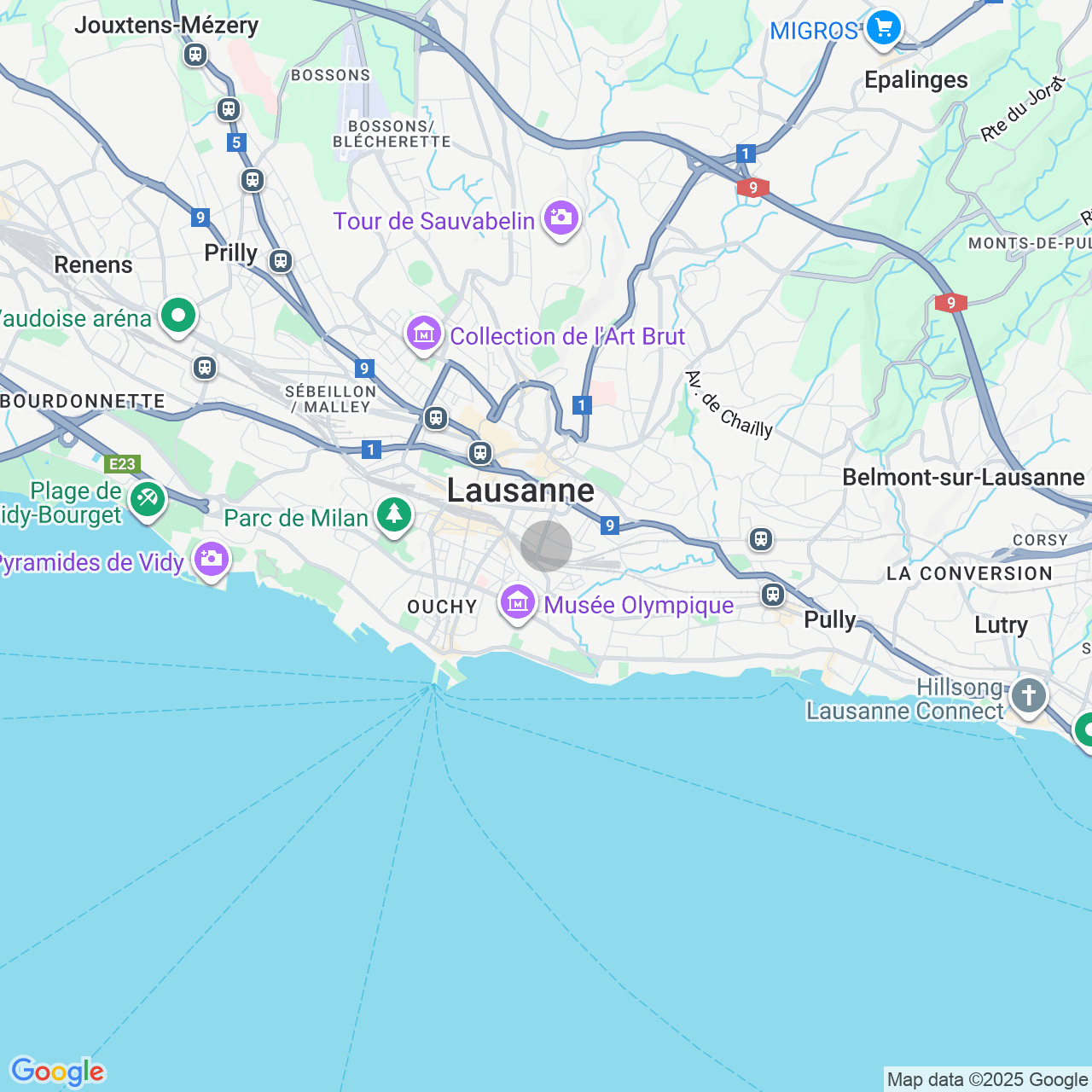Viewport: 1092px width, 1092px height.
Task: Select the Pyramides de Vidy camera pin
Action: (x=211, y=560)
